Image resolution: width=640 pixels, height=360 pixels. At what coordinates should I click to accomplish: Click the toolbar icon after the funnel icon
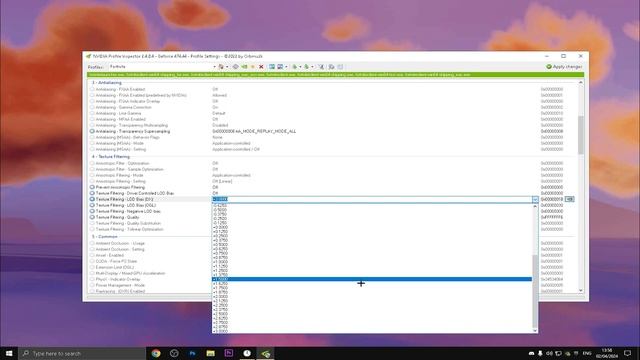tap(331, 67)
